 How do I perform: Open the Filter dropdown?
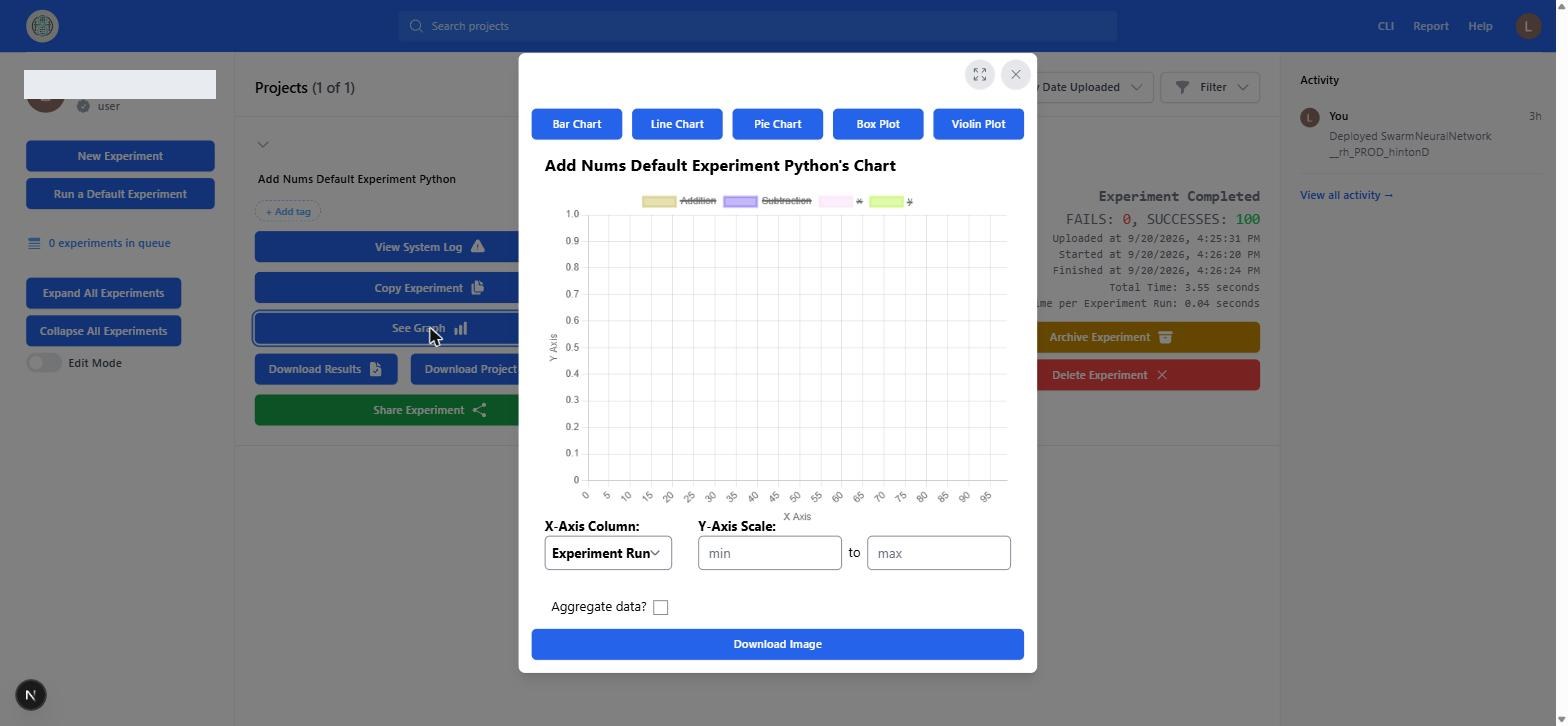coord(1210,87)
